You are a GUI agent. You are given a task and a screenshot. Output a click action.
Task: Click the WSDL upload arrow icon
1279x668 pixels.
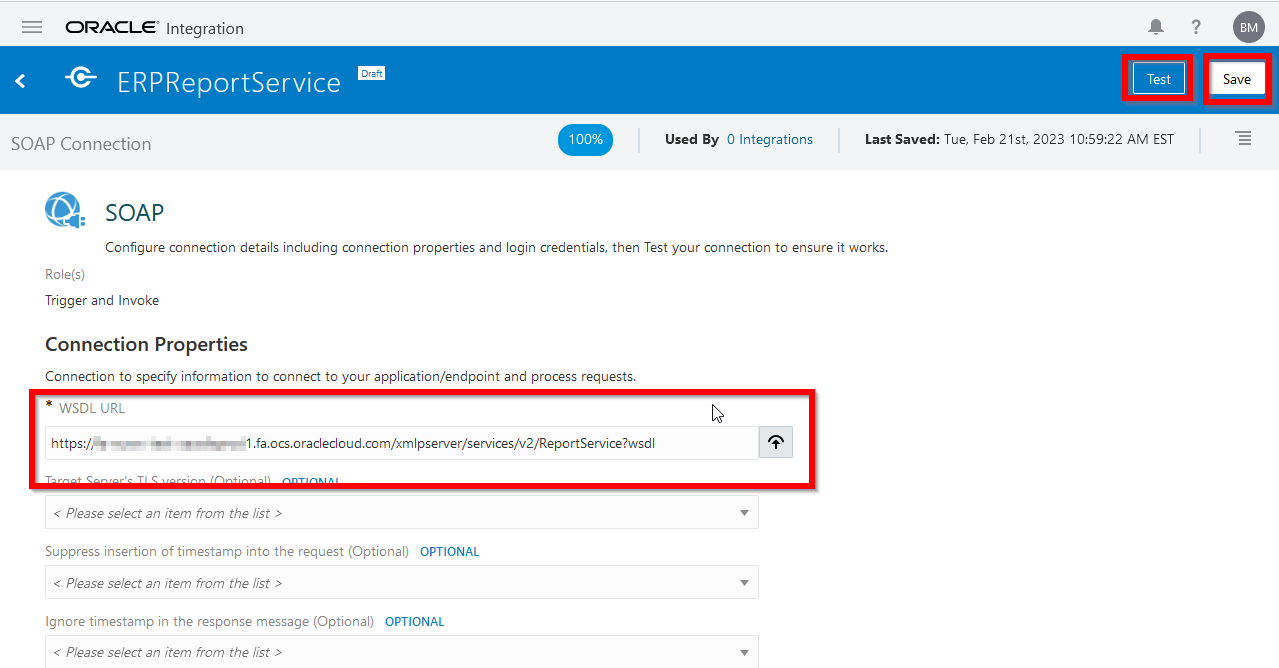point(776,443)
